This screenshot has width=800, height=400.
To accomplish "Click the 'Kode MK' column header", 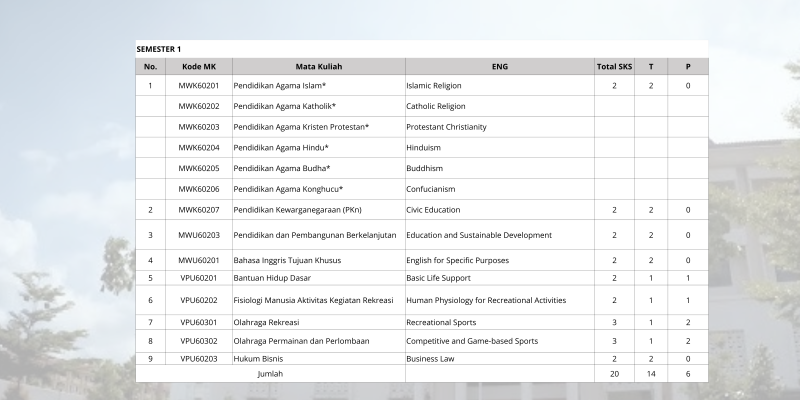I will coord(199,66).
